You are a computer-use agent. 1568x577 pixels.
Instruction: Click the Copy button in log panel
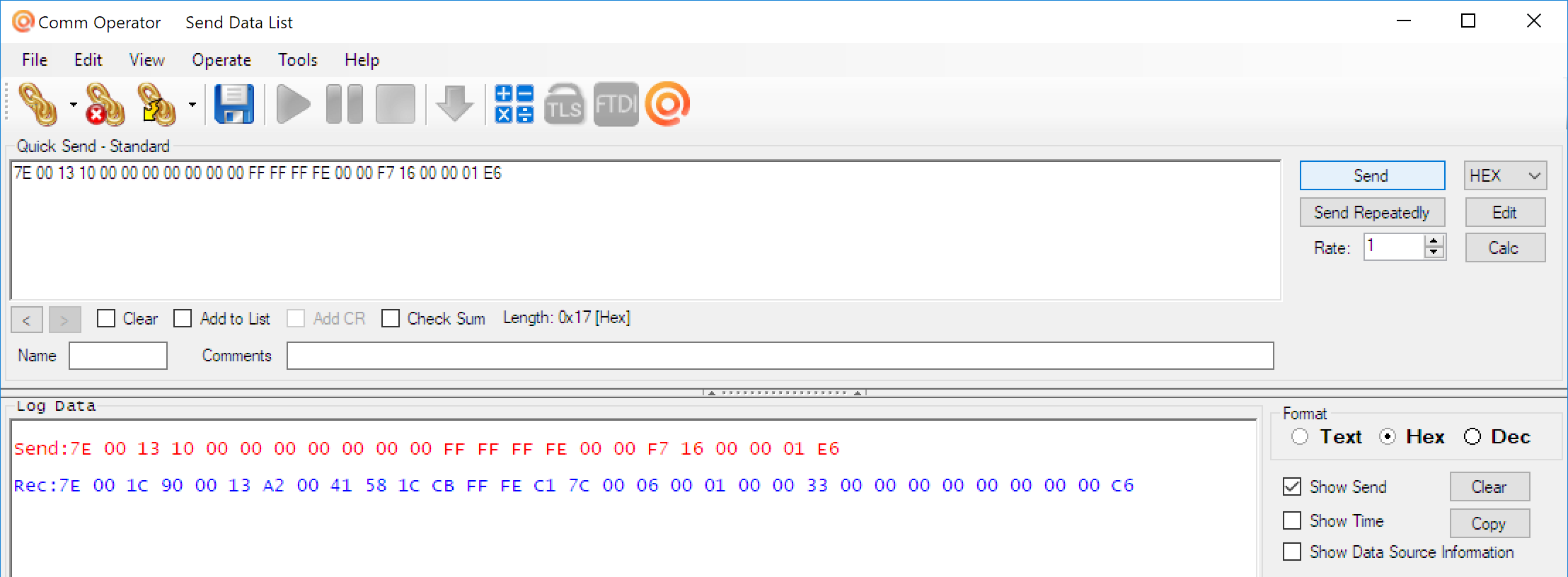click(1489, 523)
